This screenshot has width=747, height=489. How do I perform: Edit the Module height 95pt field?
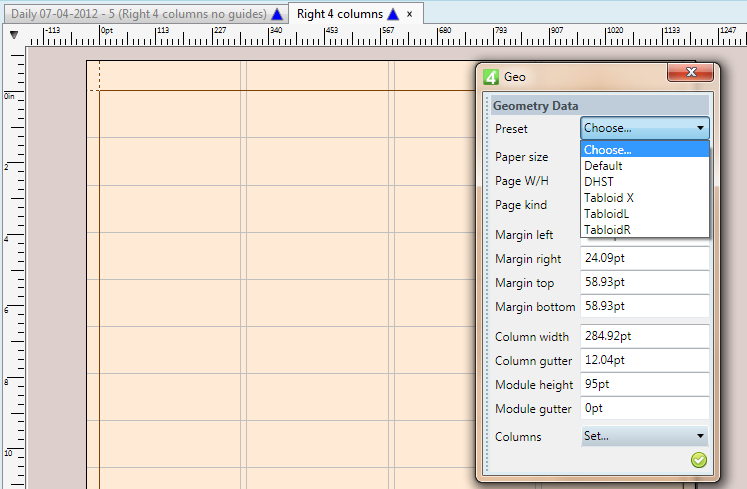click(645, 384)
